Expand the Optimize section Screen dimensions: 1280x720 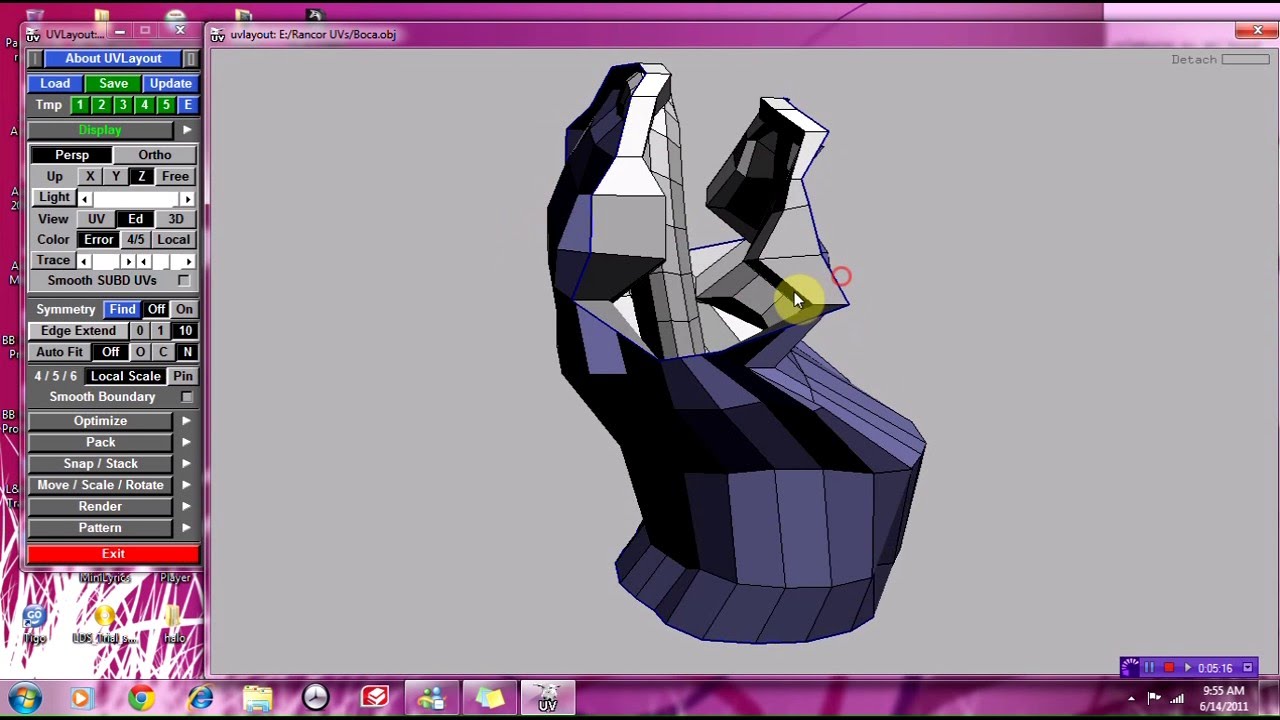click(x=100, y=421)
